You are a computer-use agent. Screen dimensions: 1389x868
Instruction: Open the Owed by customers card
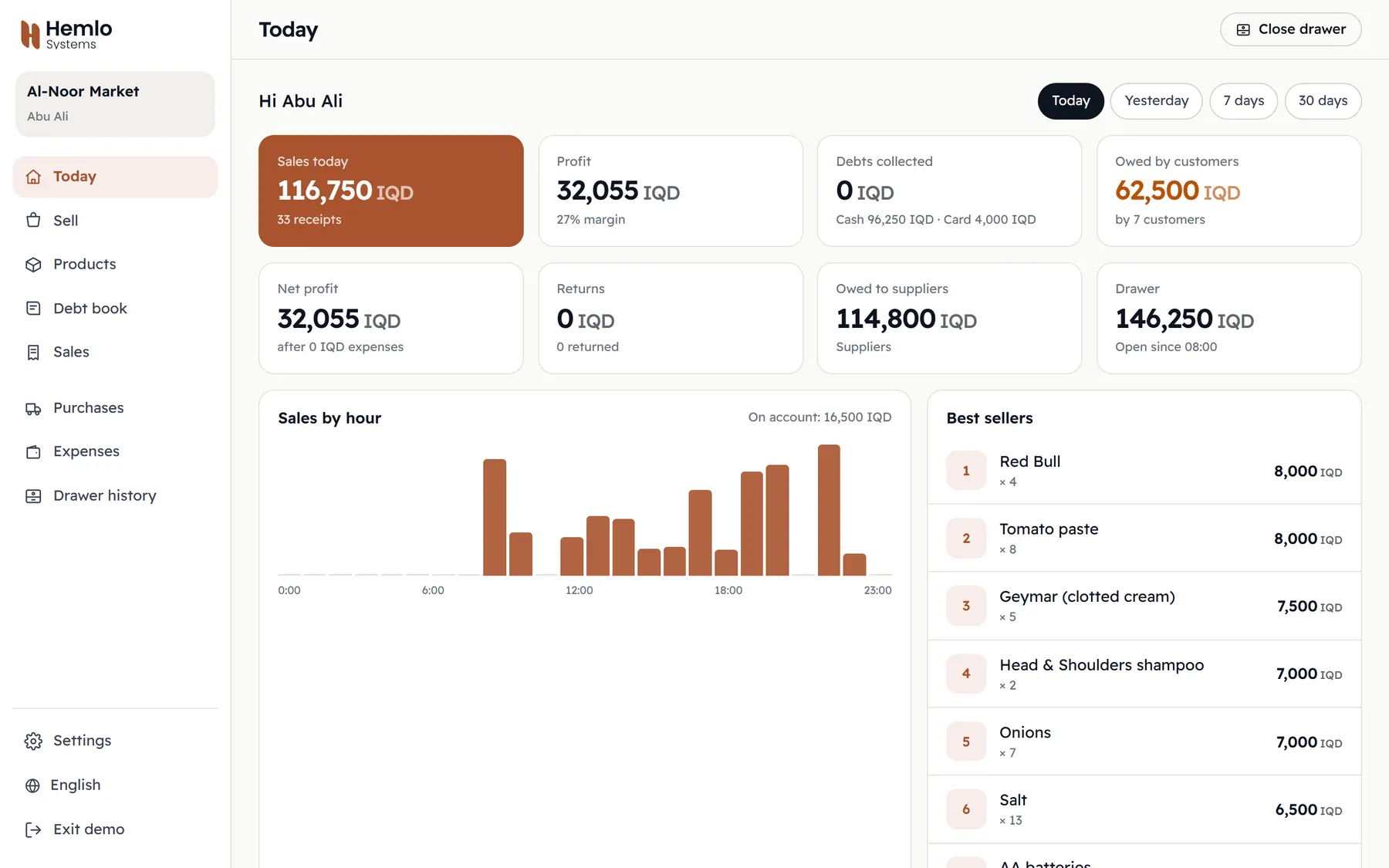click(1228, 191)
